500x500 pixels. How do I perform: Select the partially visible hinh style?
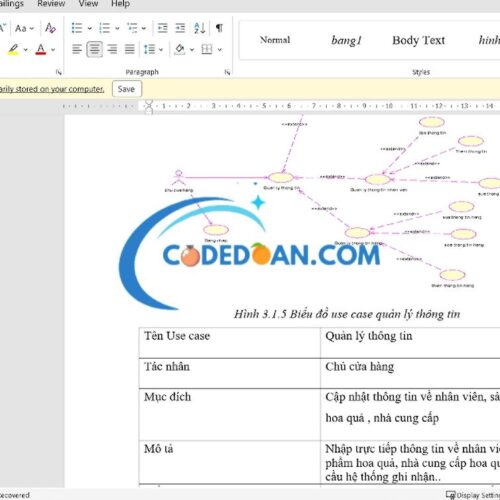point(489,40)
